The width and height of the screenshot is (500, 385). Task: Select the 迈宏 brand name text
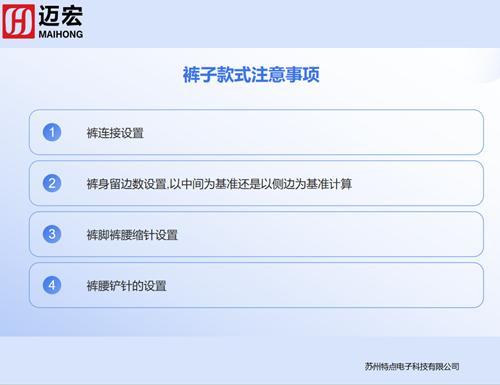(x=61, y=16)
